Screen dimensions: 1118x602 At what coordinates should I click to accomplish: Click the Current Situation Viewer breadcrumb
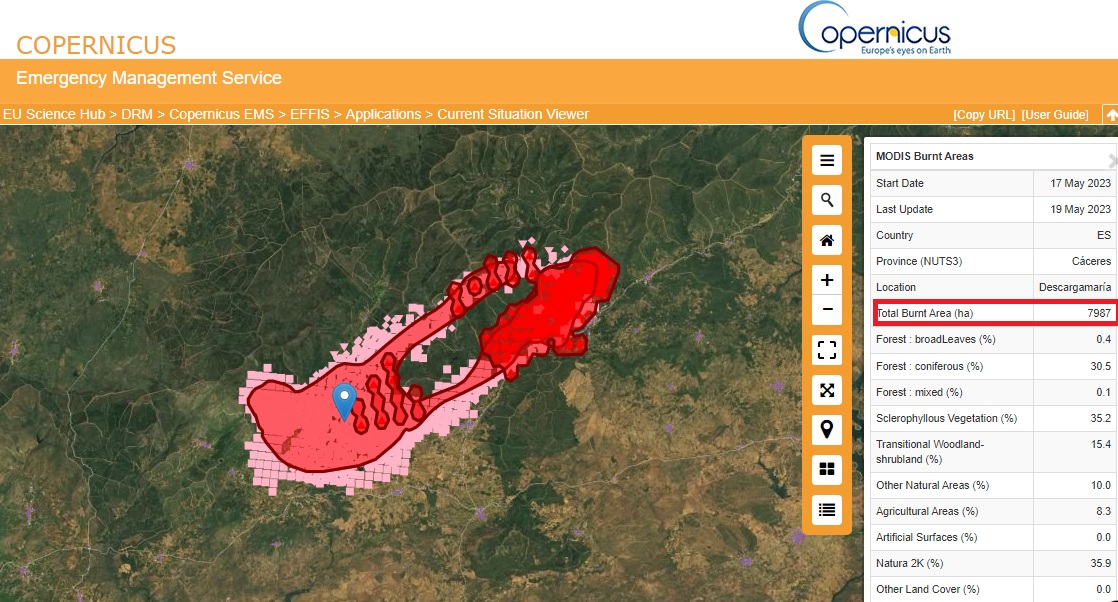513,114
